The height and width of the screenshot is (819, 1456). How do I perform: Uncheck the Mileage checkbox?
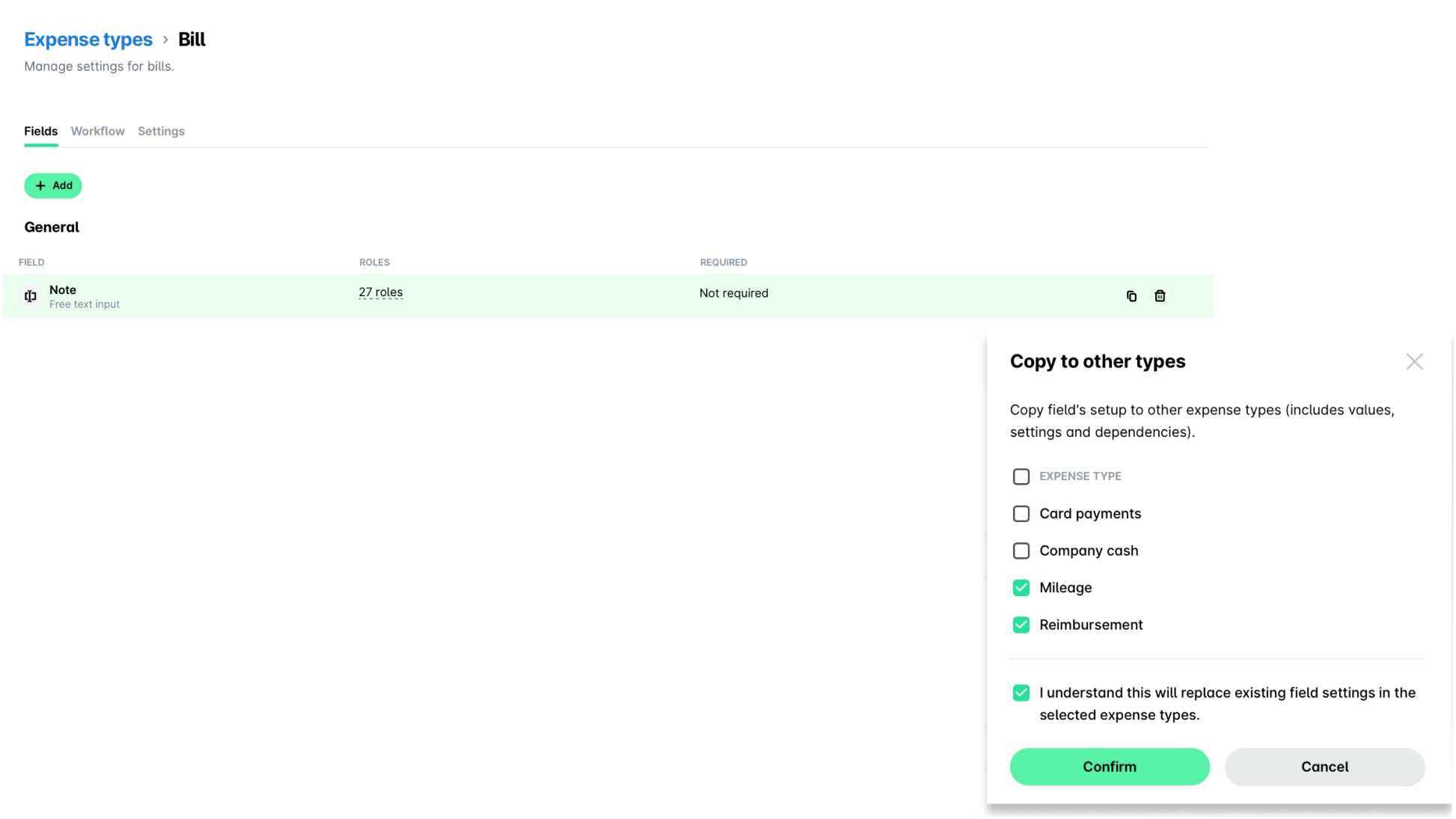coord(1021,588)
